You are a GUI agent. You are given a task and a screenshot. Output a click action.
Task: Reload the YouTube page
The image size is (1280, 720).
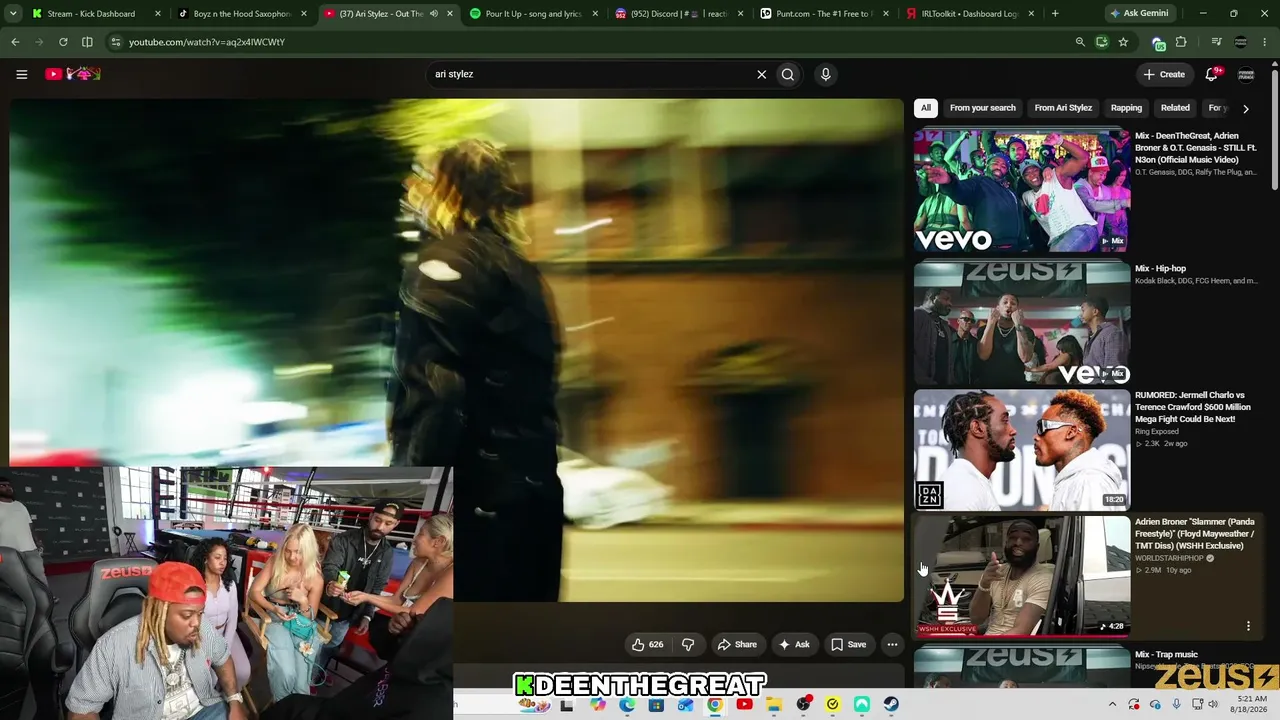tap(63, 42)
